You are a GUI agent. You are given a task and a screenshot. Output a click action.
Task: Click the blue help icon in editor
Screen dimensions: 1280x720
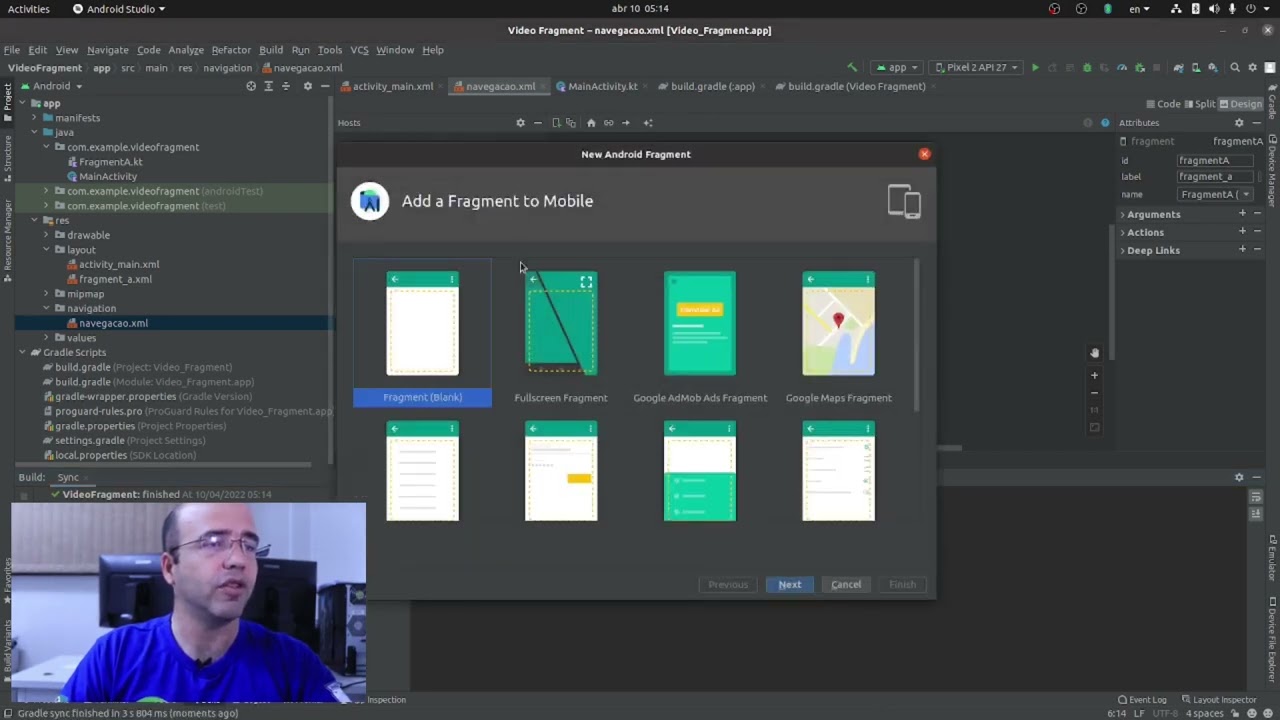click(1105, 123)
